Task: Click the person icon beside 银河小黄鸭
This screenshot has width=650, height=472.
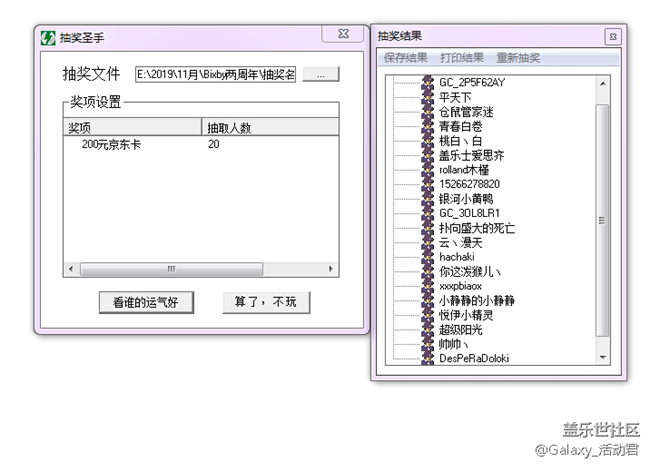Action: coord(428,199)
